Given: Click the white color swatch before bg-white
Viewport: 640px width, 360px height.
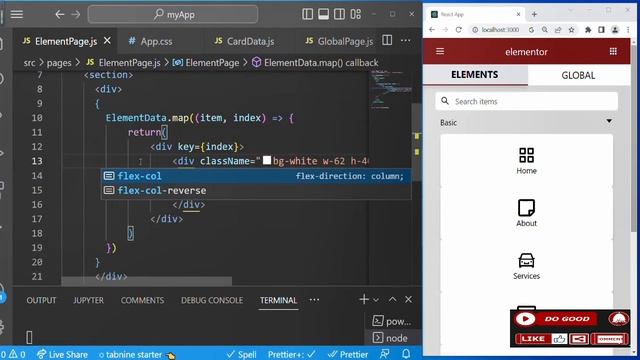Looking at the screenshot, I should click(x=267, y=160).
